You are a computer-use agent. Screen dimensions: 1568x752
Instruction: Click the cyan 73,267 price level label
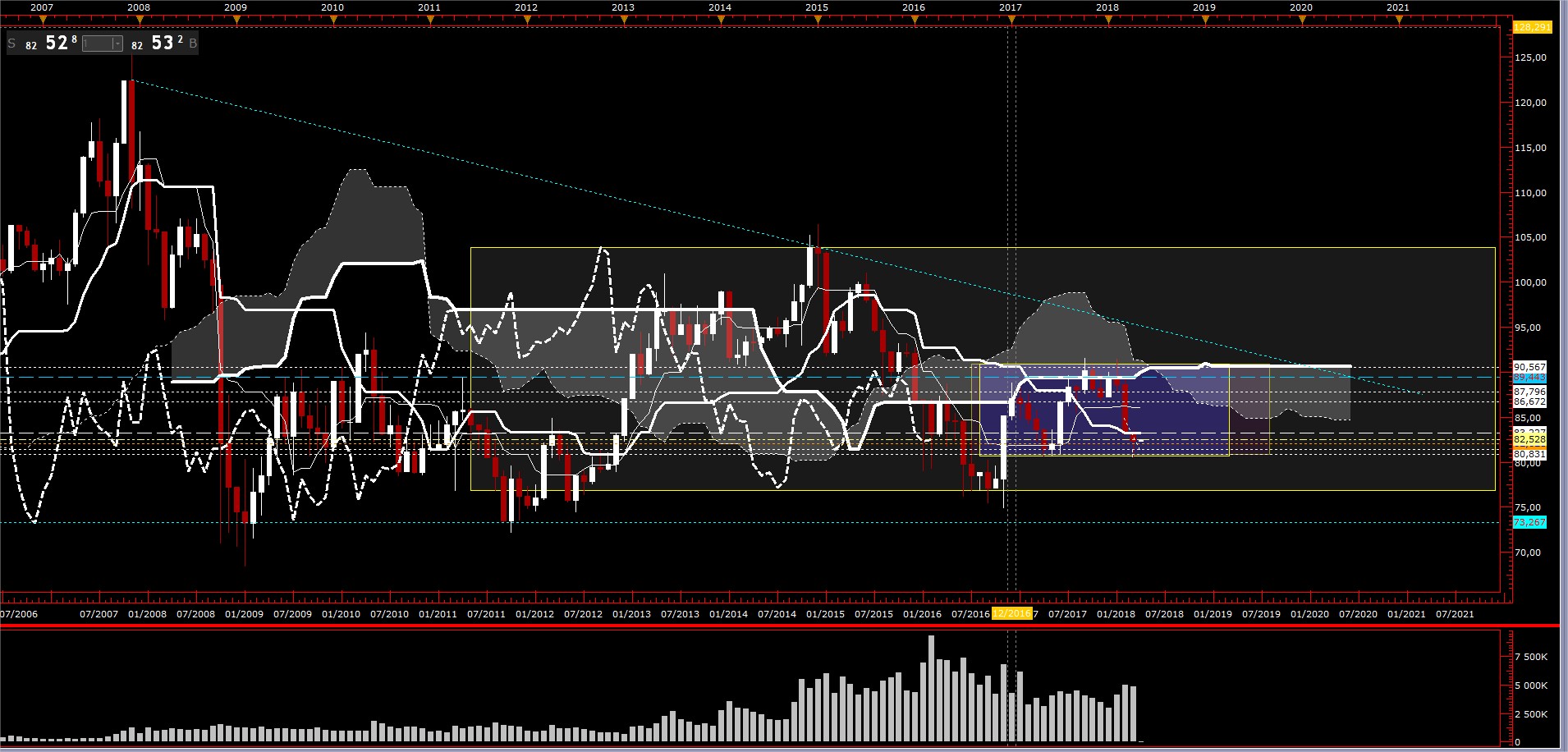[1529, 522]
